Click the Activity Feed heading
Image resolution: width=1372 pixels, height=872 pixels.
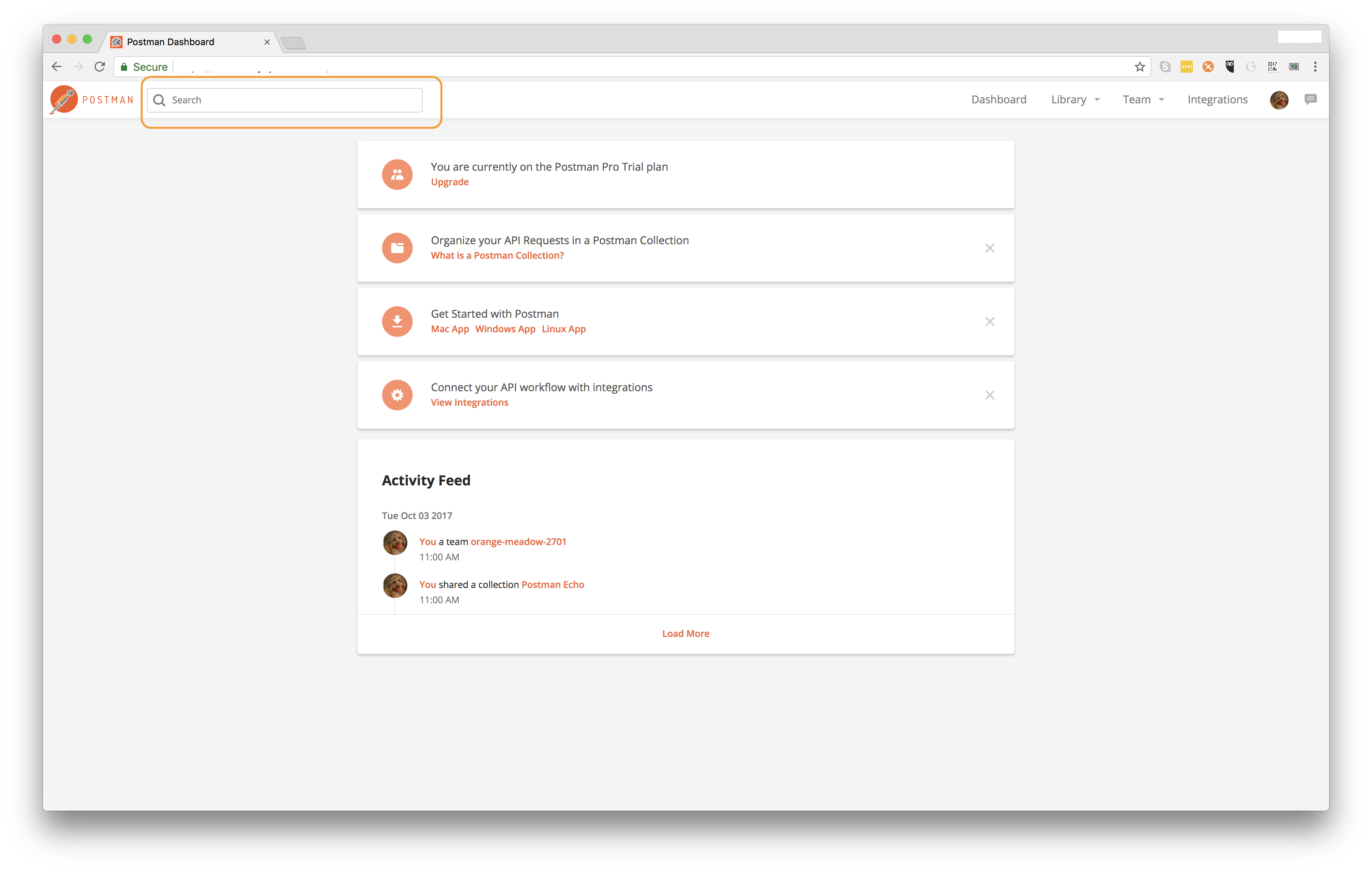coord(426,480)
